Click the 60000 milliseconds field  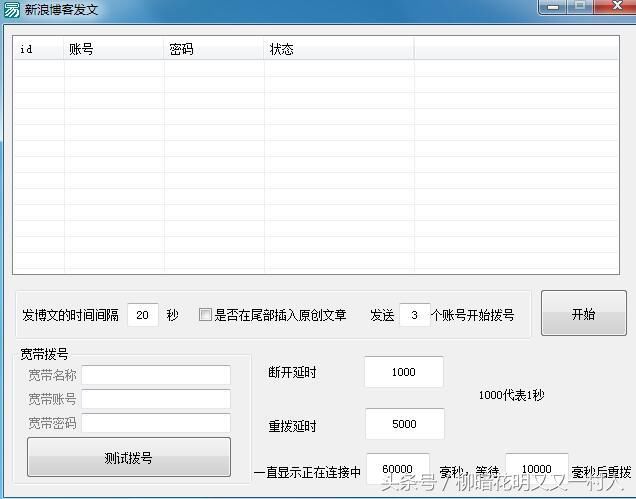pos(398,469)
